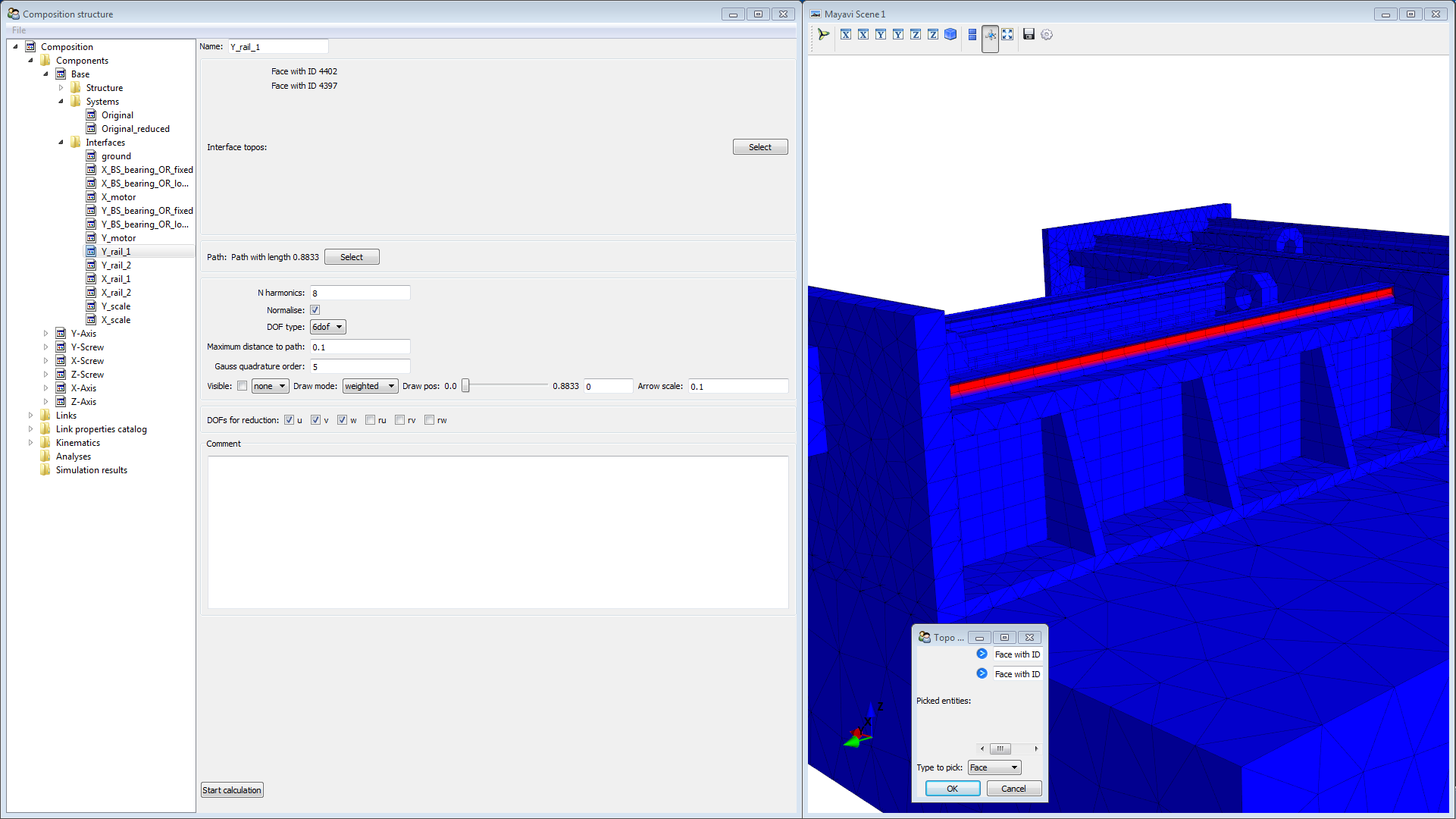Select X_rail_1 in the tree
The width and height of the screenshot is (1456, 819).
click(x=116, y=279)
